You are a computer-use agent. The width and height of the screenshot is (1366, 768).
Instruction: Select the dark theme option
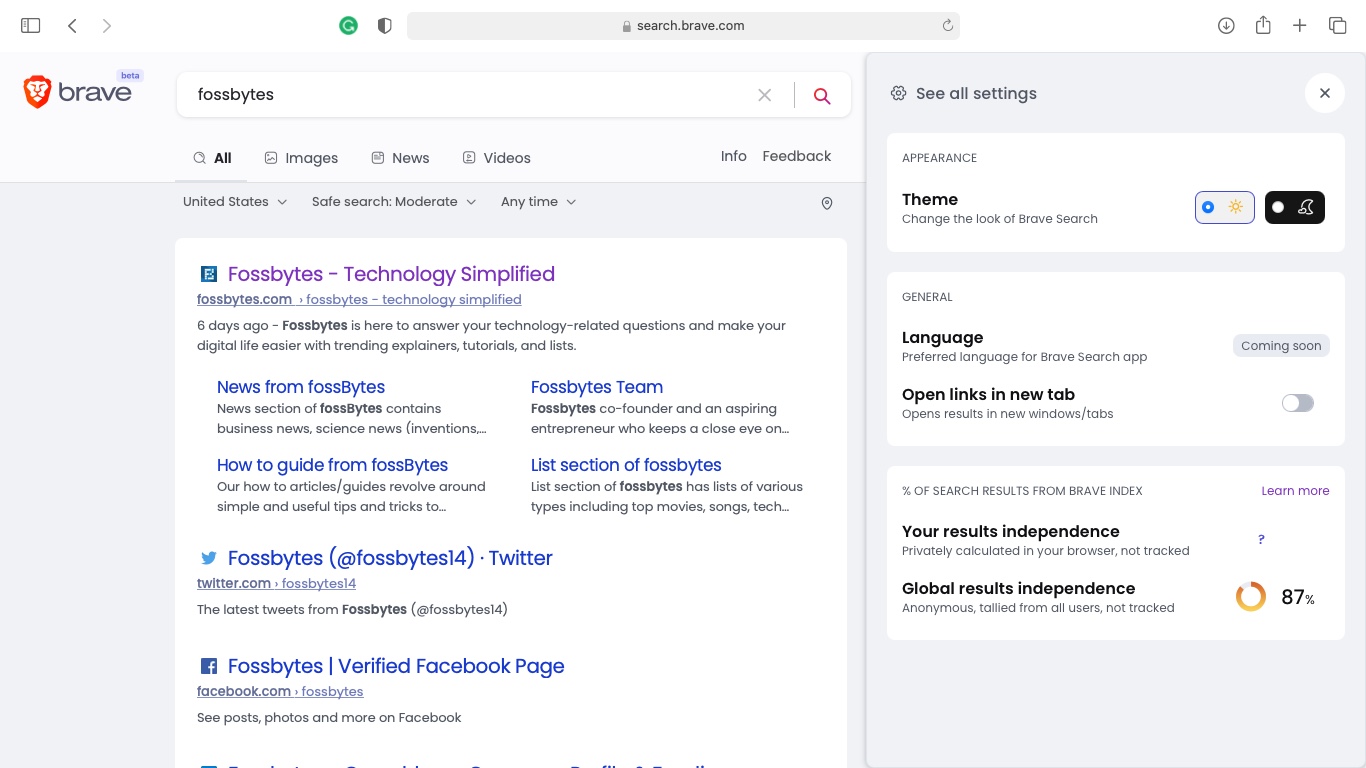click(1295, 207)
